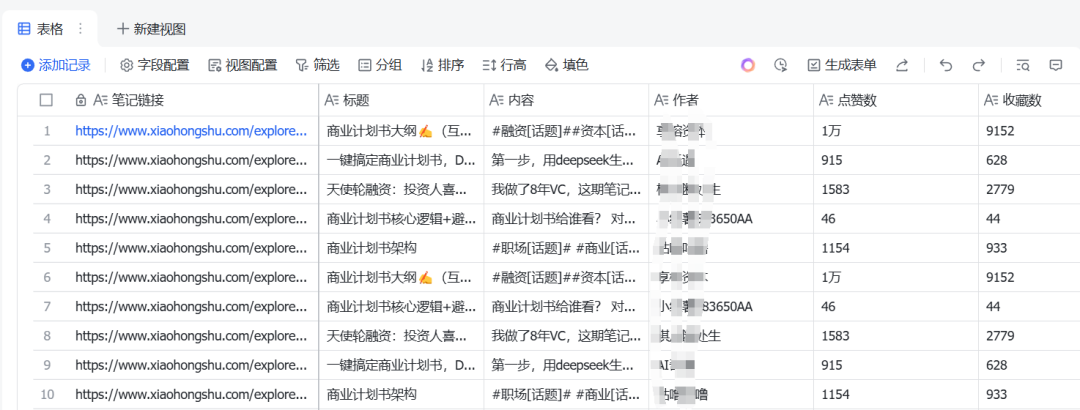Click the undo arrow icon
The image size is (1080, 410).
click(946, 65)
